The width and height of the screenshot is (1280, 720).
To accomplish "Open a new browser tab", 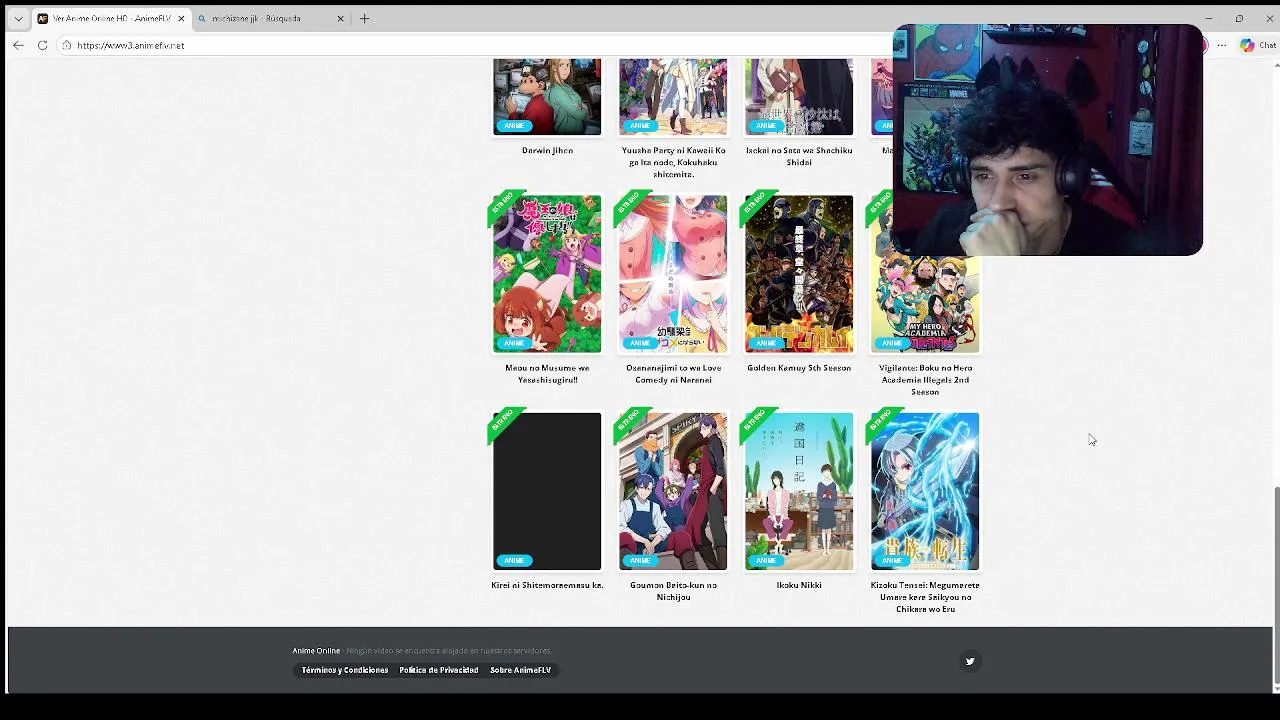I will pos(364,18).
